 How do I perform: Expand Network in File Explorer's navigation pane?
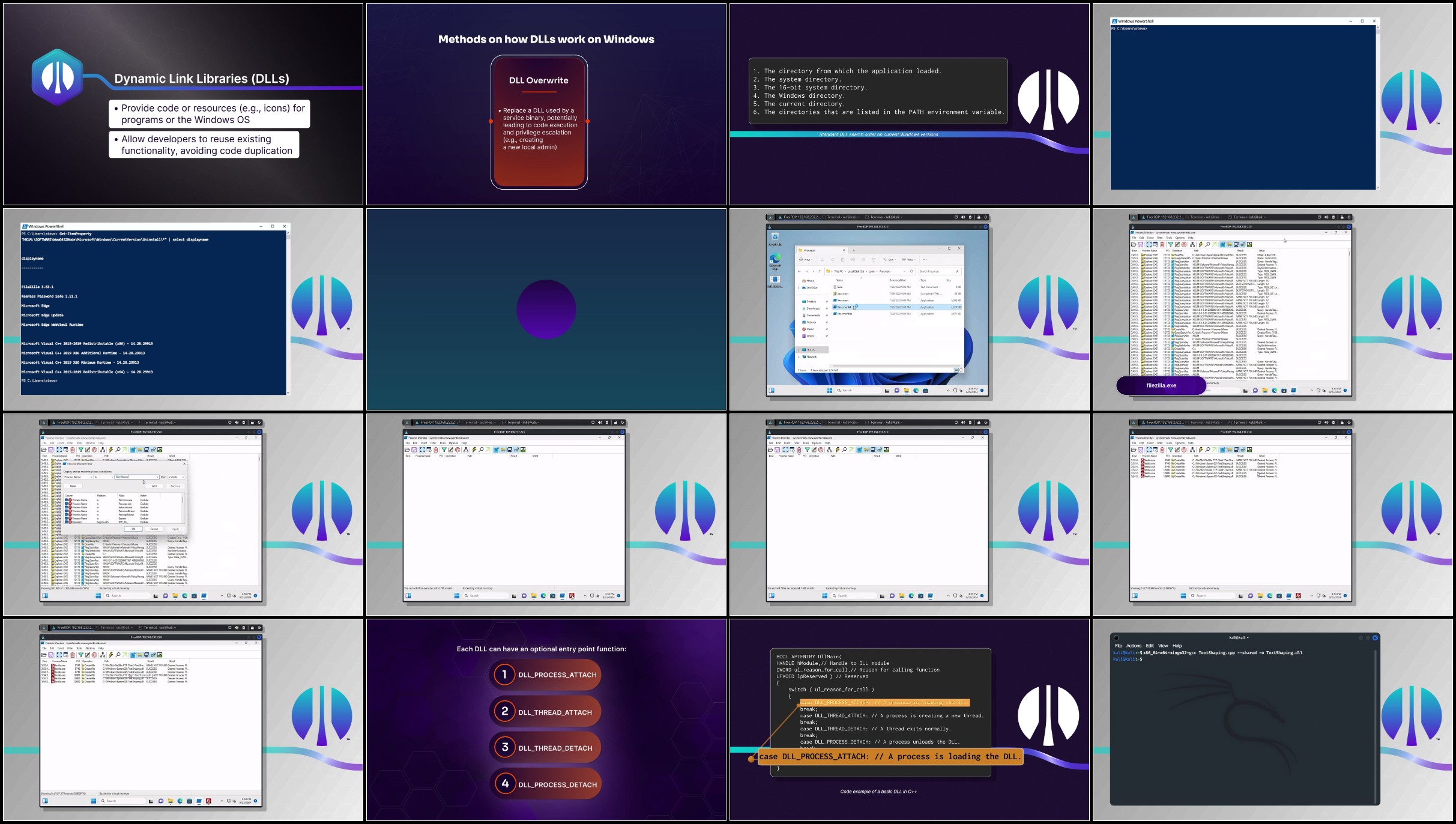(799, 356)
